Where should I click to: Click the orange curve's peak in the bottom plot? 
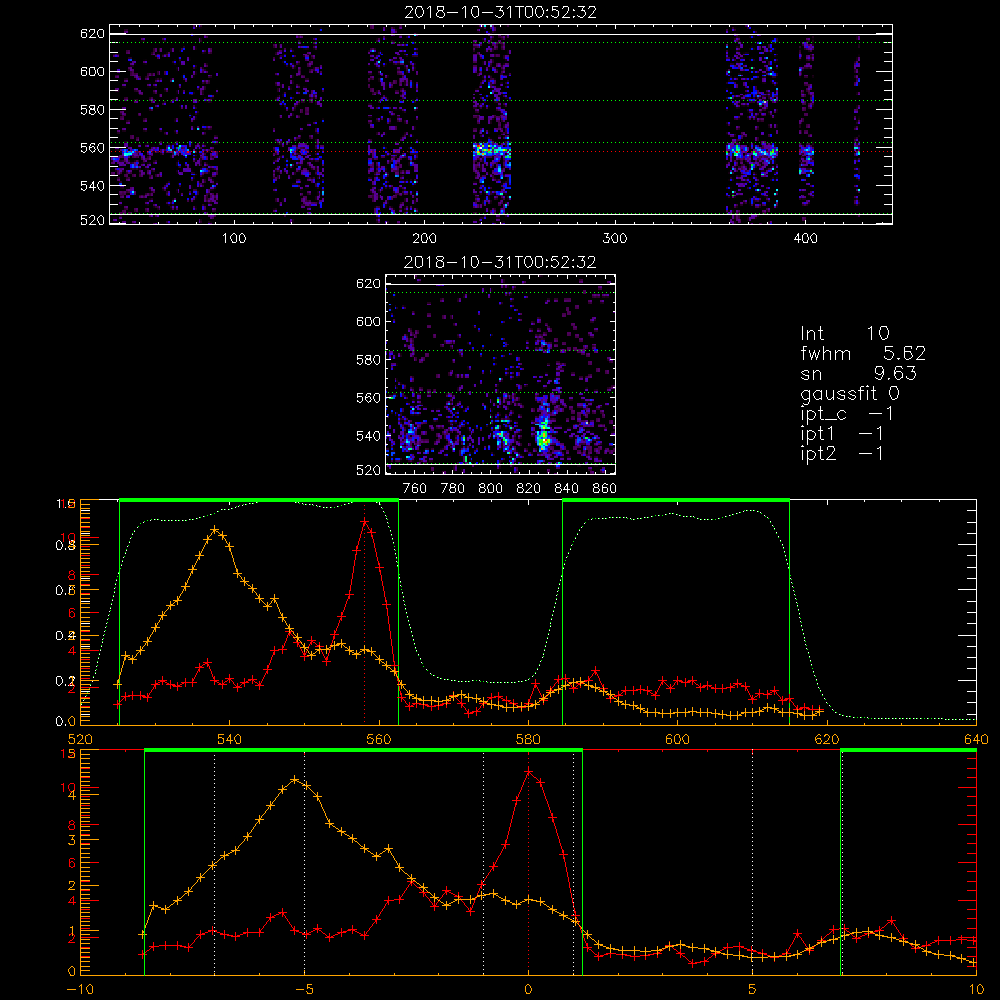pos(294,779)
